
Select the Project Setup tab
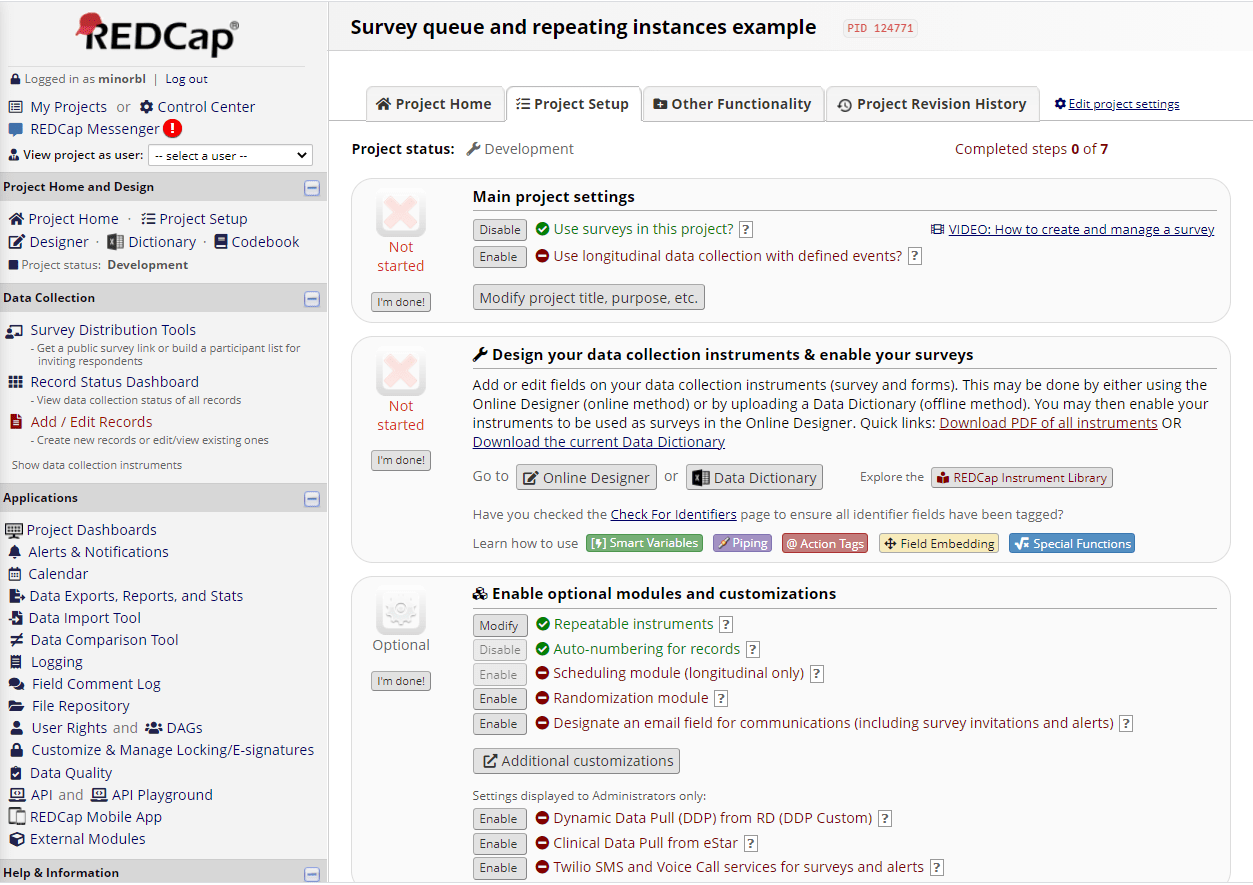pyautogui.click(x=573, y=104)
